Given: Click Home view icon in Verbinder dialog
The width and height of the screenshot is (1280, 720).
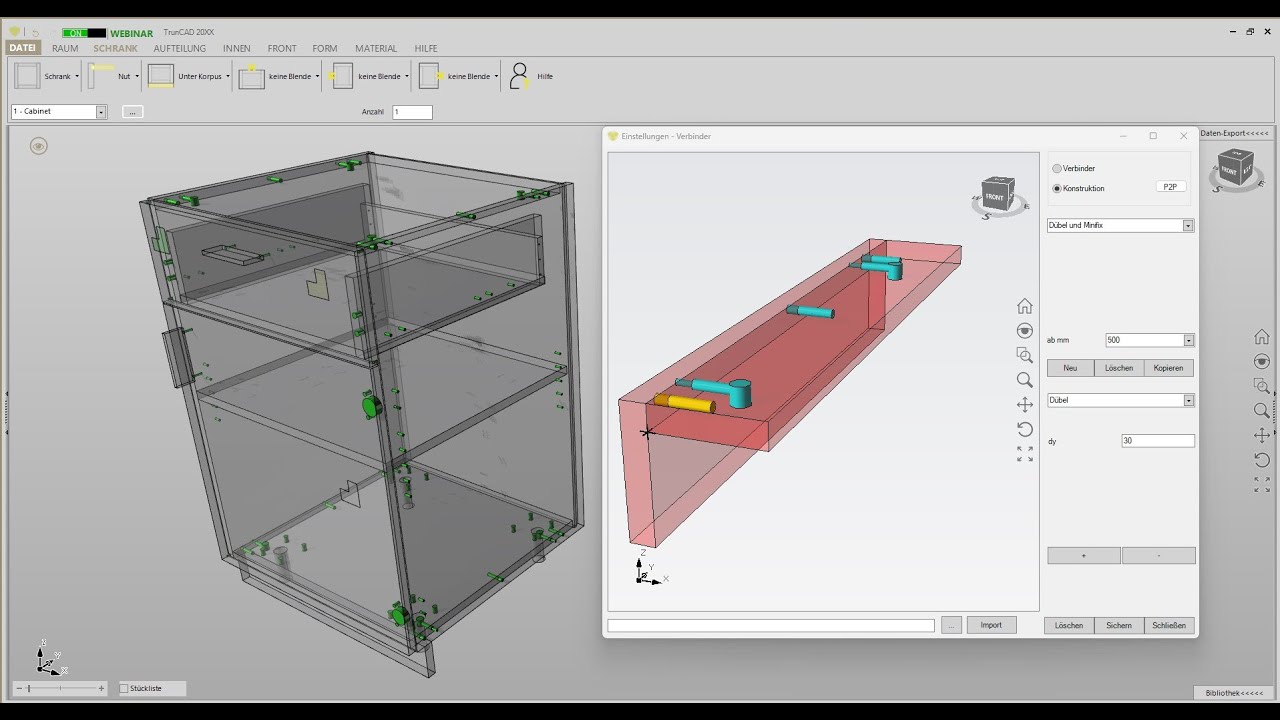Looking at the screenshot, I should [x=1024, y=306].
